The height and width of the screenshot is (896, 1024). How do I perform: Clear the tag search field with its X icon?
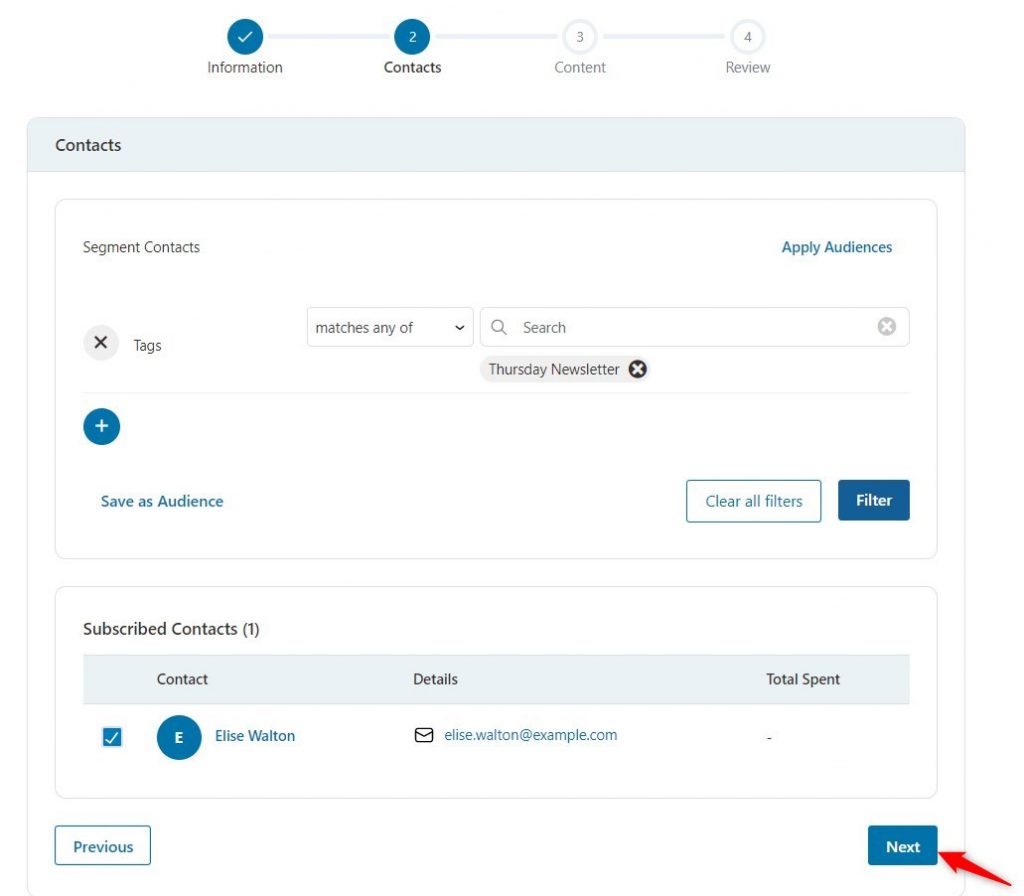[886, 326]
